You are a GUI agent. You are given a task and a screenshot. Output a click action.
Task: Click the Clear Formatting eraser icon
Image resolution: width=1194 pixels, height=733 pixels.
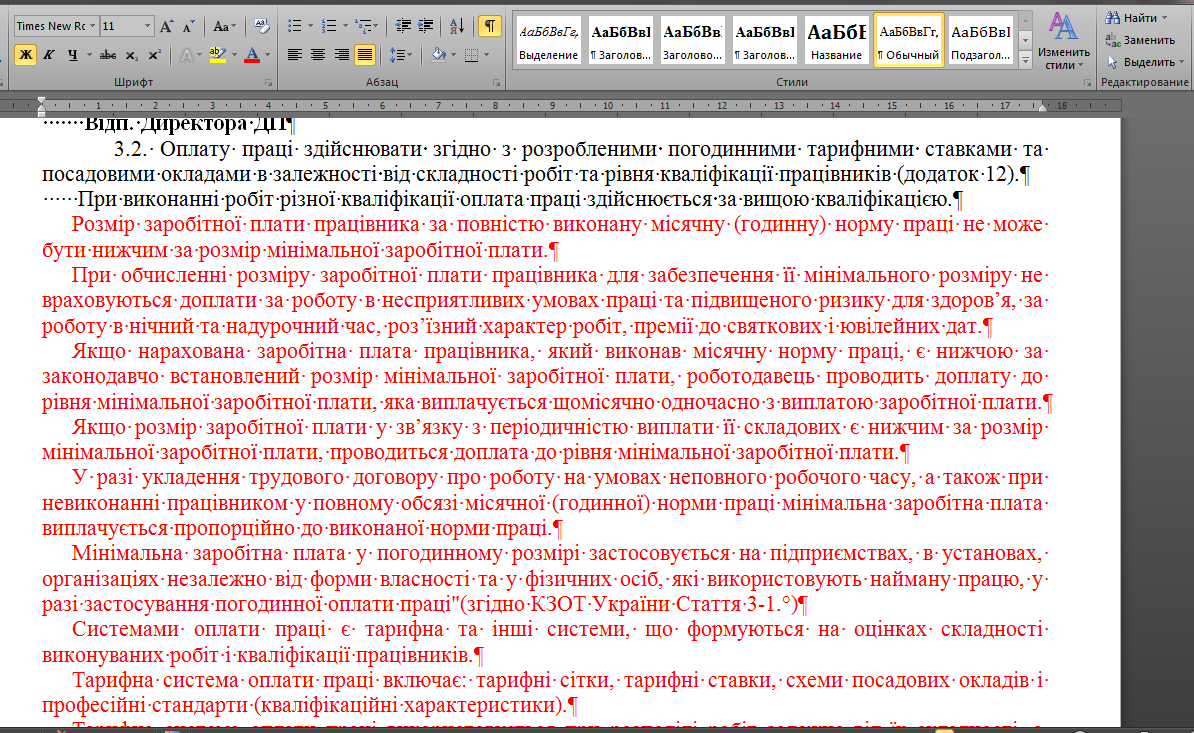tap(262, 27)
